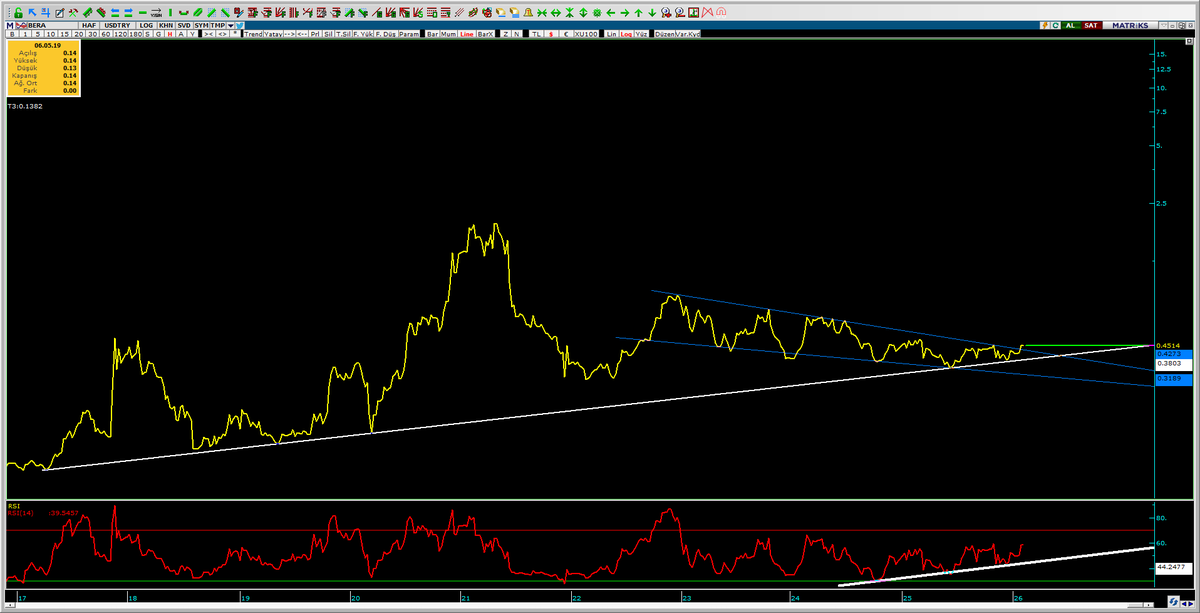Toggle Log scale mode
The image size is (1200, 613).
coord(627,34)
